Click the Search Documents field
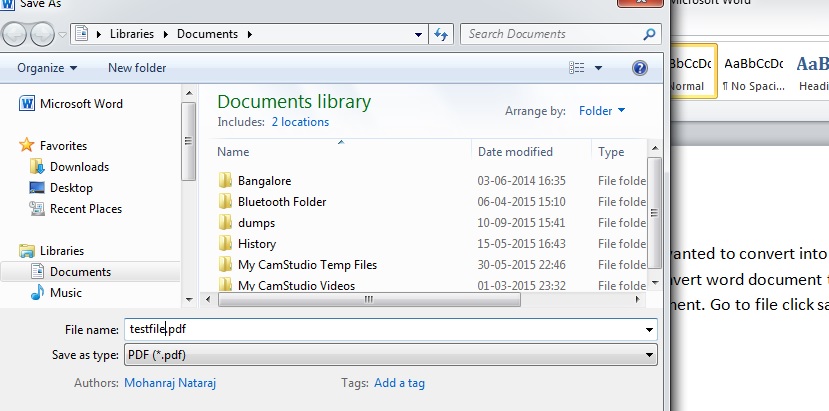This screenshot has width=829, height=411. coord(561,34)
